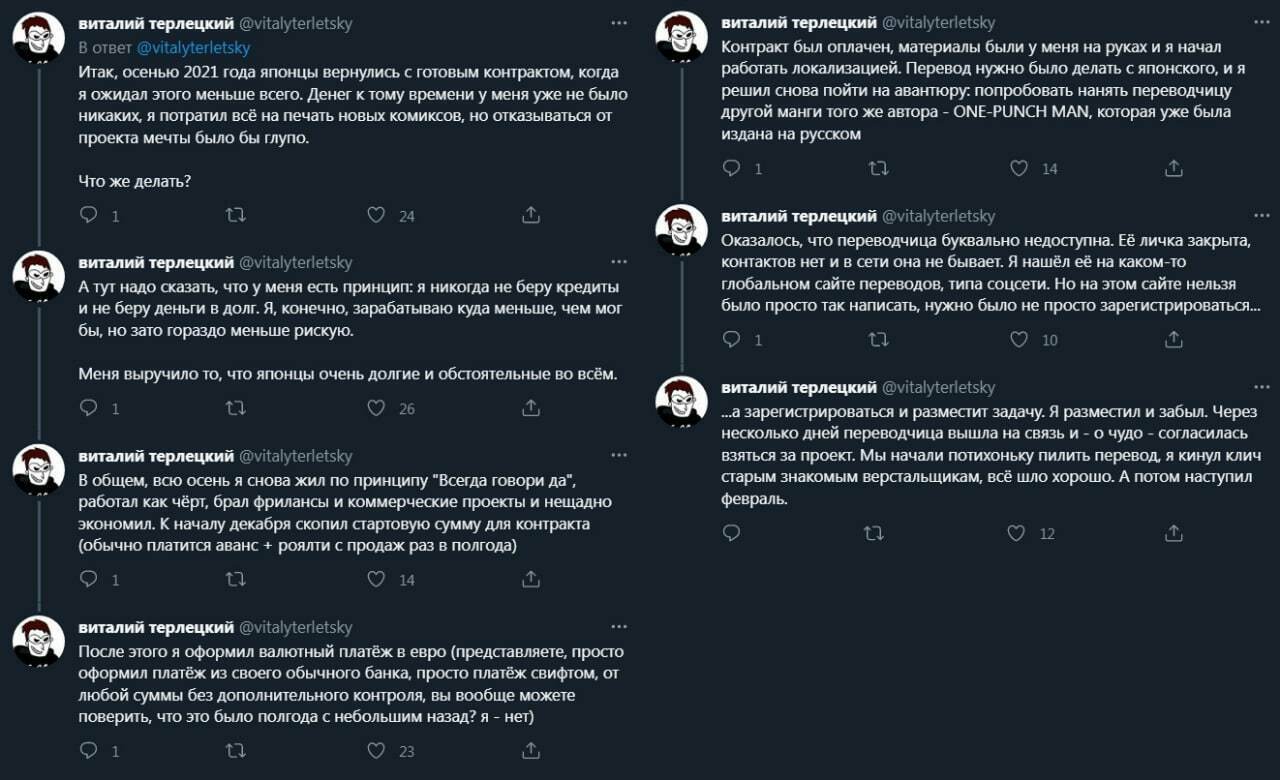The width and height of the screenshot is (1280, 780).
Task: Open the @vitalyterletsky reply-to mention link
Action: tap(193, 47)
